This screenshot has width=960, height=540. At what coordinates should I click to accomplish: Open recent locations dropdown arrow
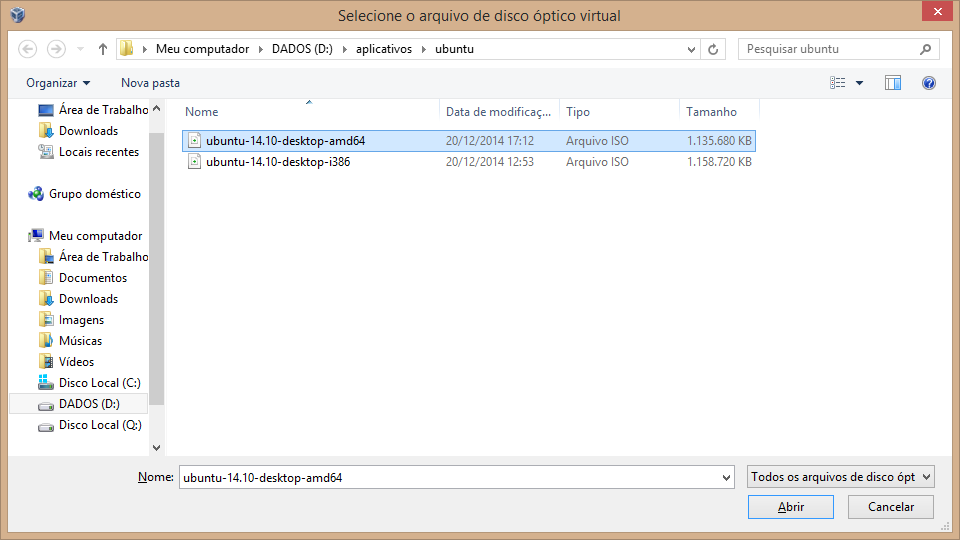(80, 49)
